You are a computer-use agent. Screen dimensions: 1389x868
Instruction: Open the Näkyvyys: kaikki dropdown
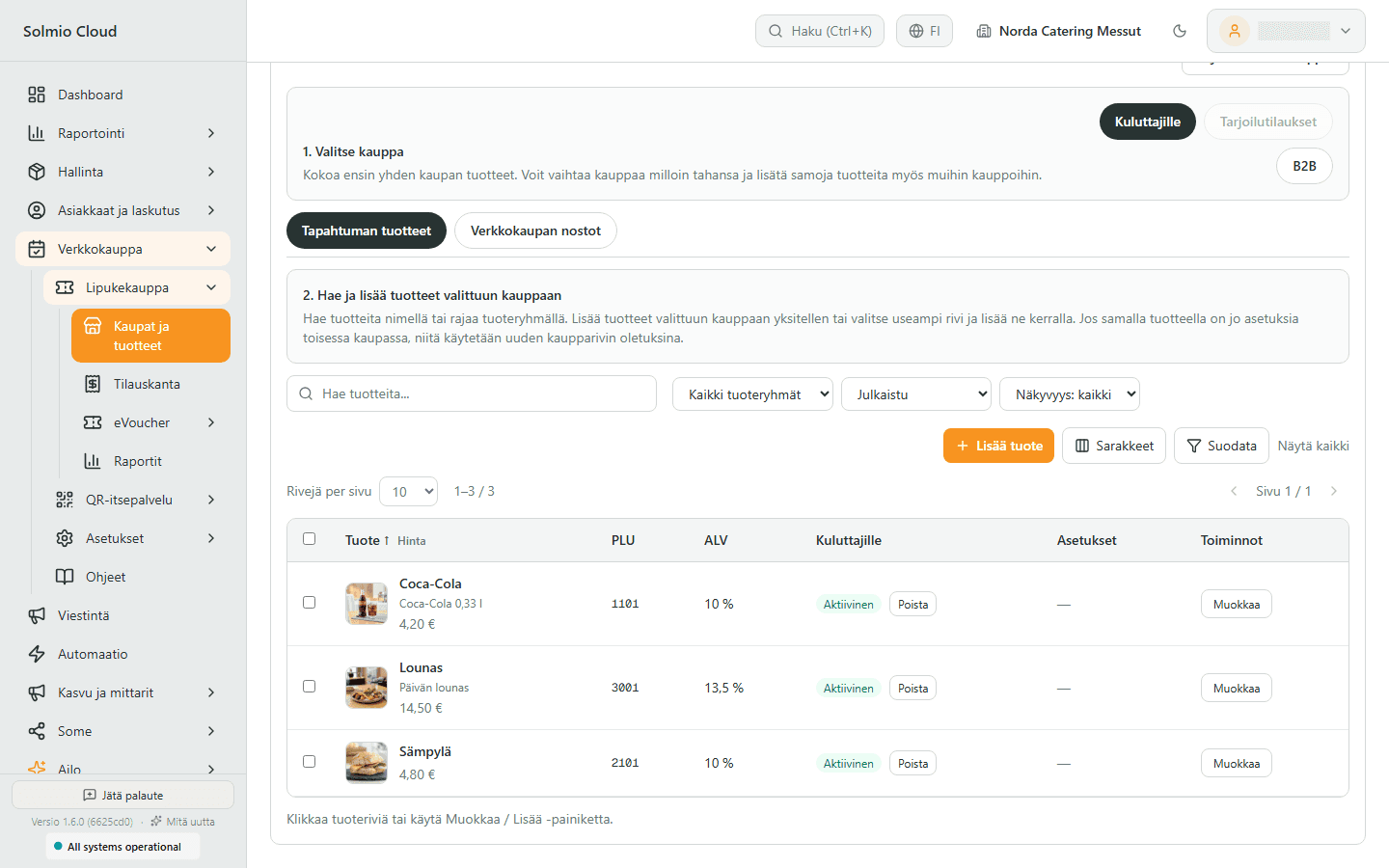(1070, 394)
